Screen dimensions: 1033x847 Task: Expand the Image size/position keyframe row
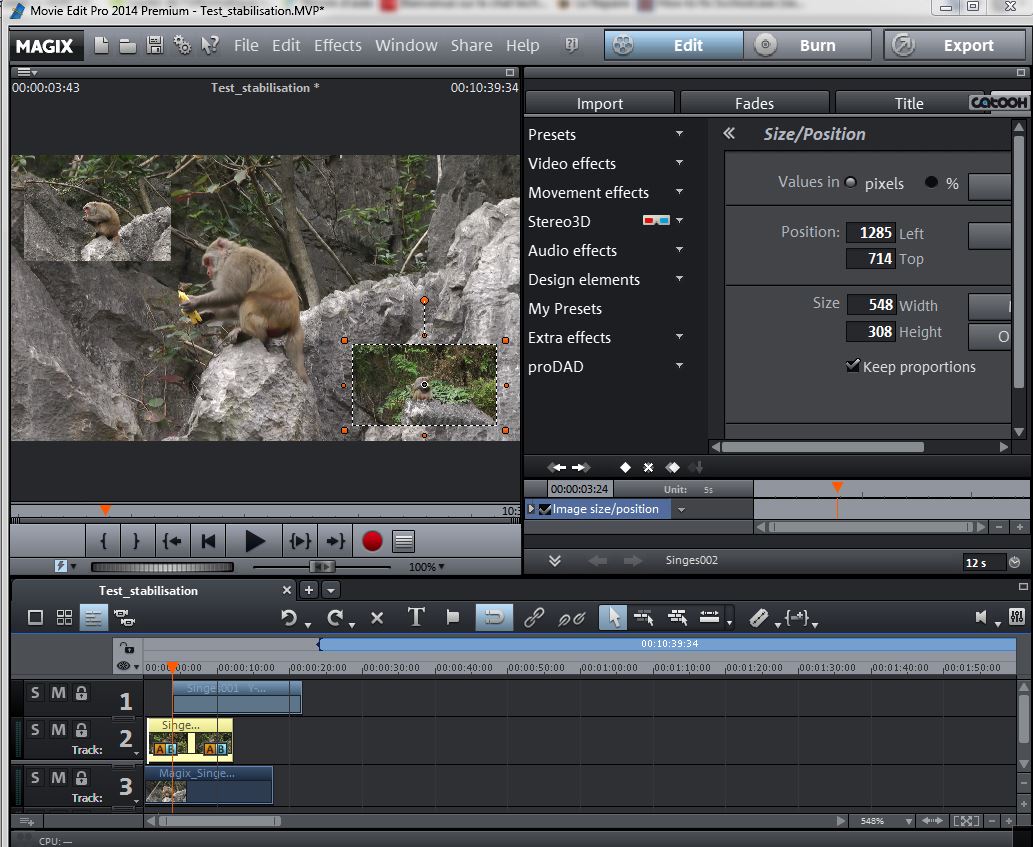coord(531,508)
